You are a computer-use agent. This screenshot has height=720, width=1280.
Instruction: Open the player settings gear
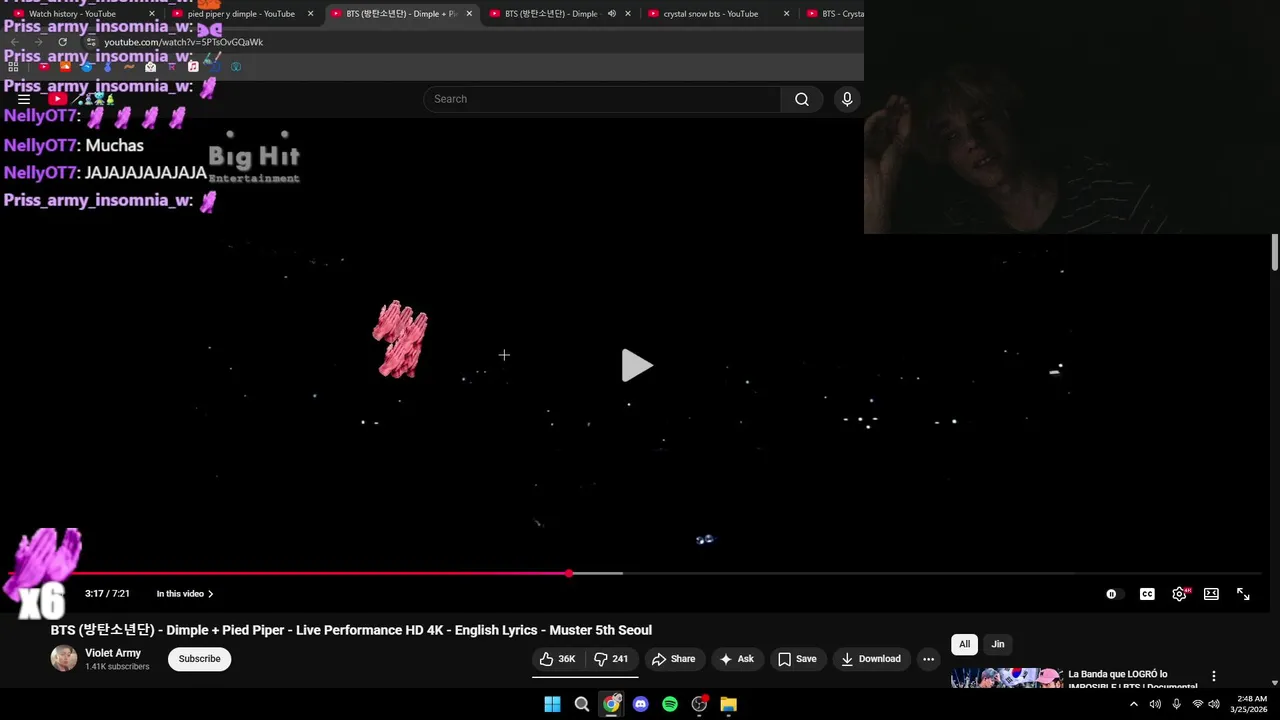(x=1180, y=594)
